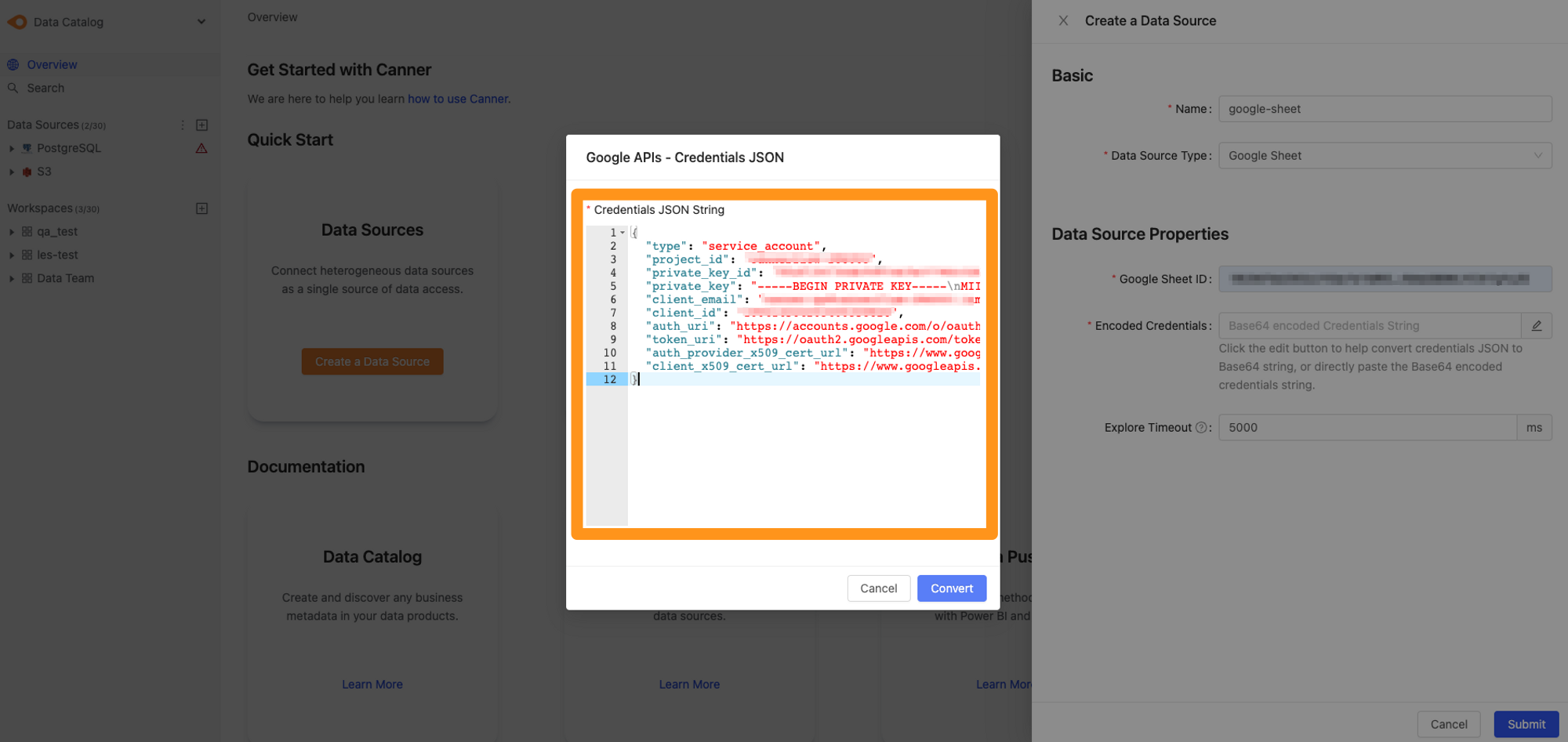Click the S3 bucket icon

click(x=27, y=172)
